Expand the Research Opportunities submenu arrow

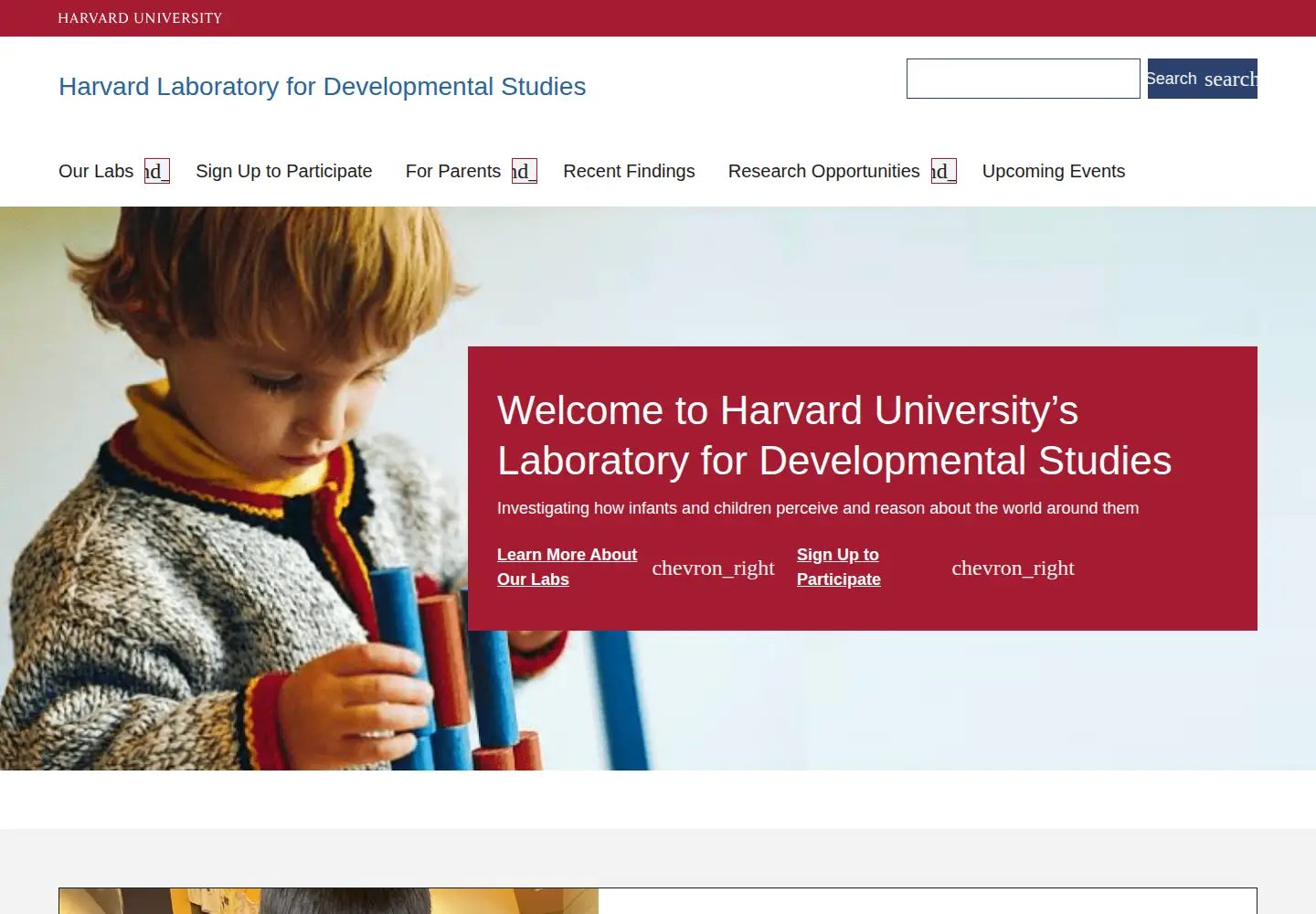point(944,171)
